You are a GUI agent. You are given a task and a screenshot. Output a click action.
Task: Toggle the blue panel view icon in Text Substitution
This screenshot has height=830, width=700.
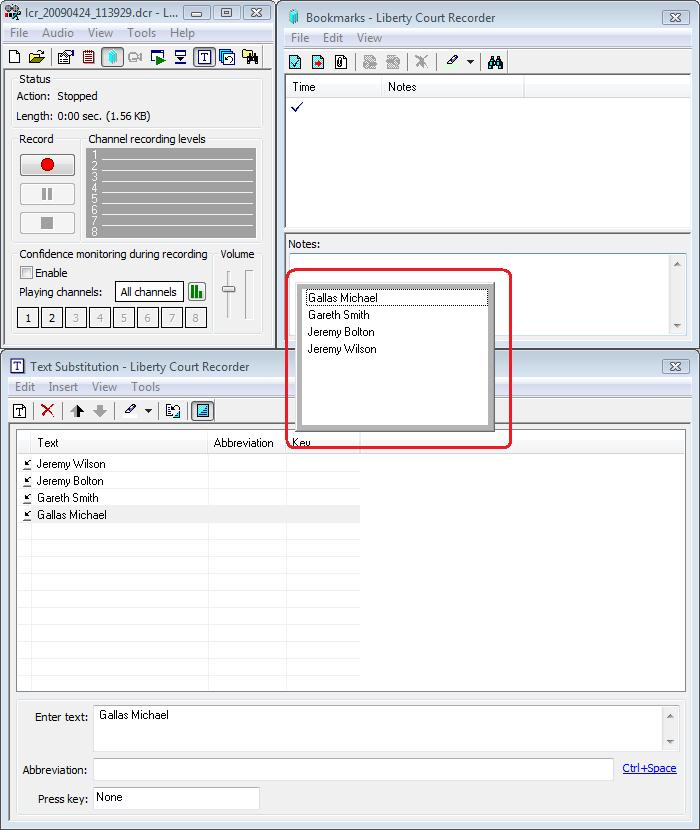pyautogui.click(x=203, y=411)
